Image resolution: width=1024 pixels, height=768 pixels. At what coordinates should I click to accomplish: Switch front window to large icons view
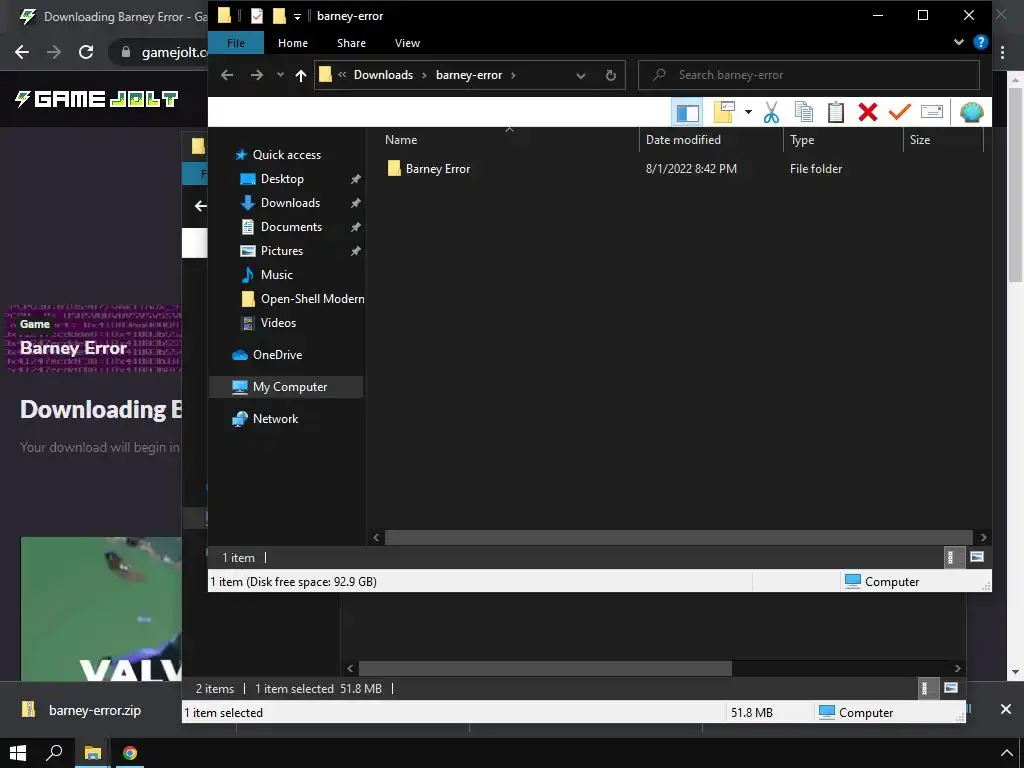point(977,557)
